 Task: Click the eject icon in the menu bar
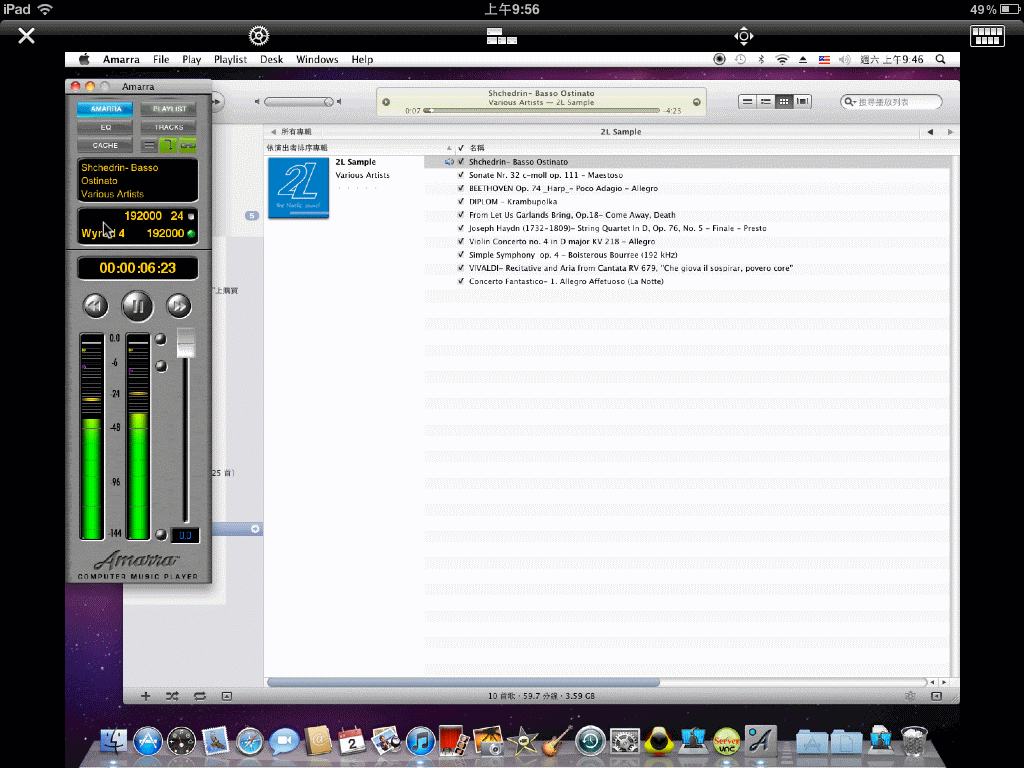pos(803,59)
